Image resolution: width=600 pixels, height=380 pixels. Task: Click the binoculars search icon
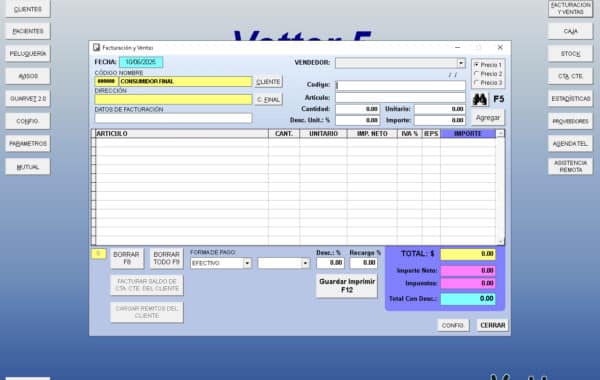[x=480, y=99]
